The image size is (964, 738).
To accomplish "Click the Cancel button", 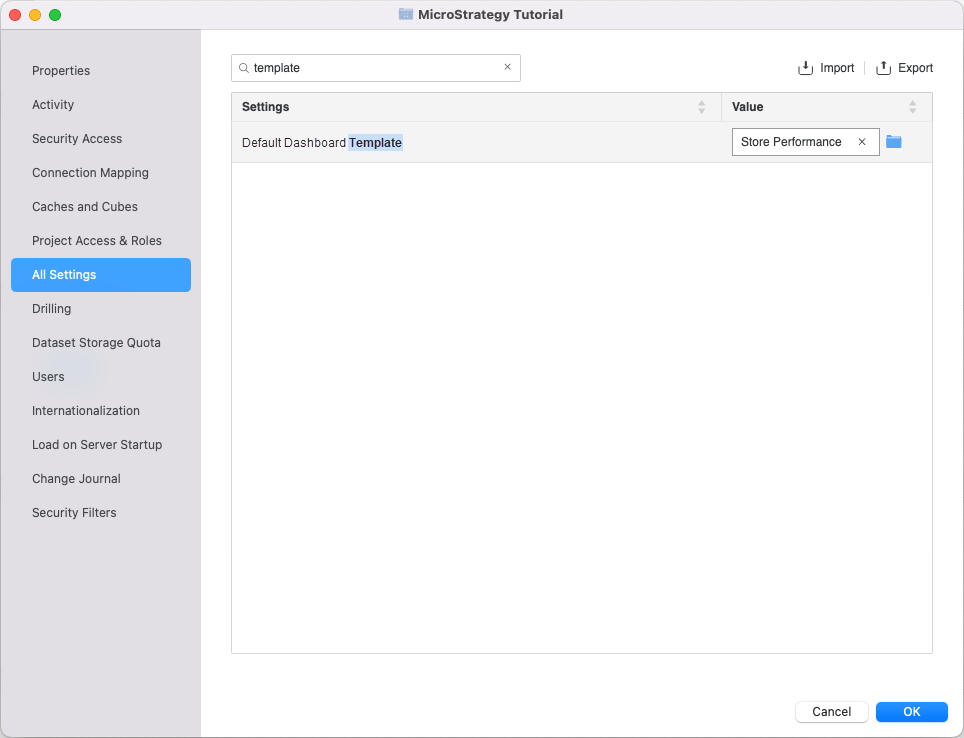I will (831, 712).
